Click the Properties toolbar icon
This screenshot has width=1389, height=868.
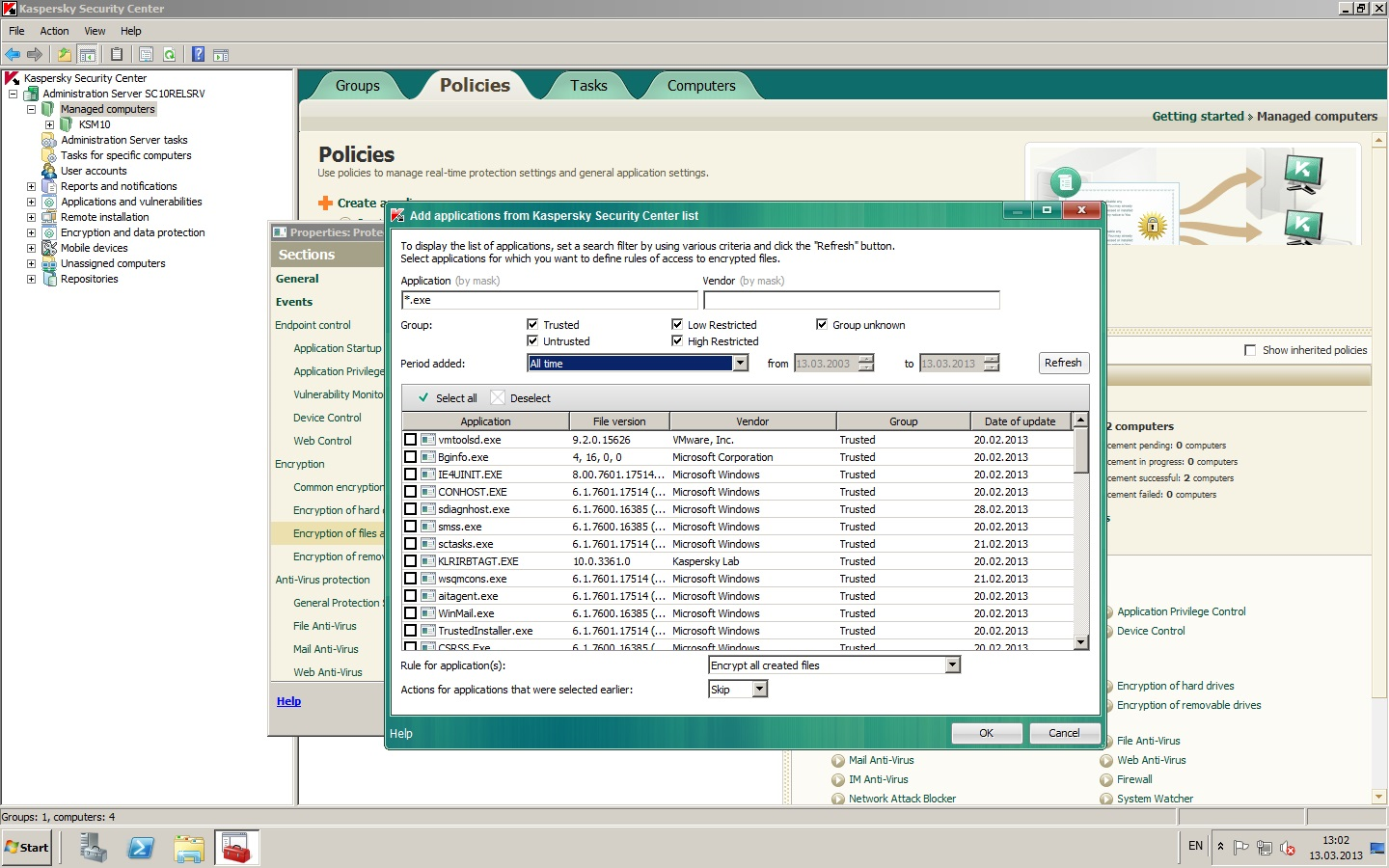tap(146, 55)
